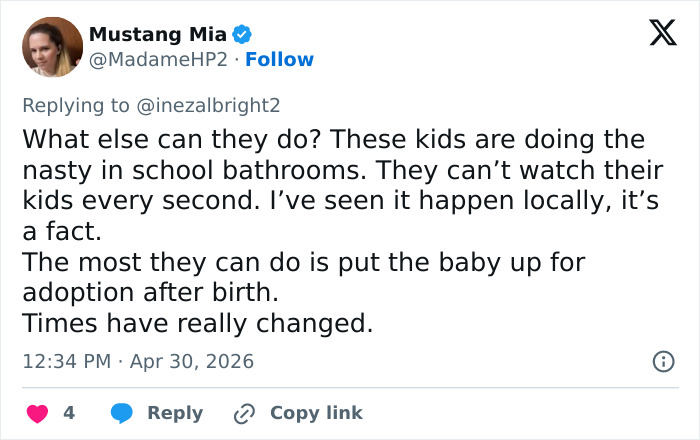Image resolution: width=700 pixels, height=440 pixels.
Task: Click the blue reply bubble icon
Action: click(x=121, y=413)
